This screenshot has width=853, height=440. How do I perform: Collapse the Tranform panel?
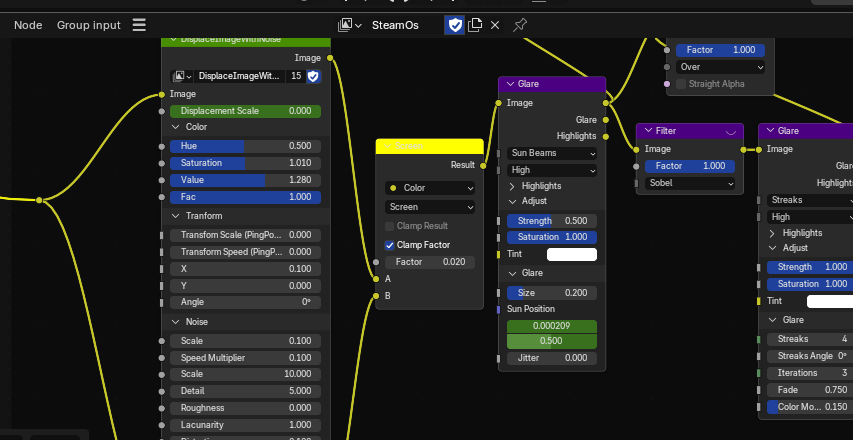[x=175, y=216]
